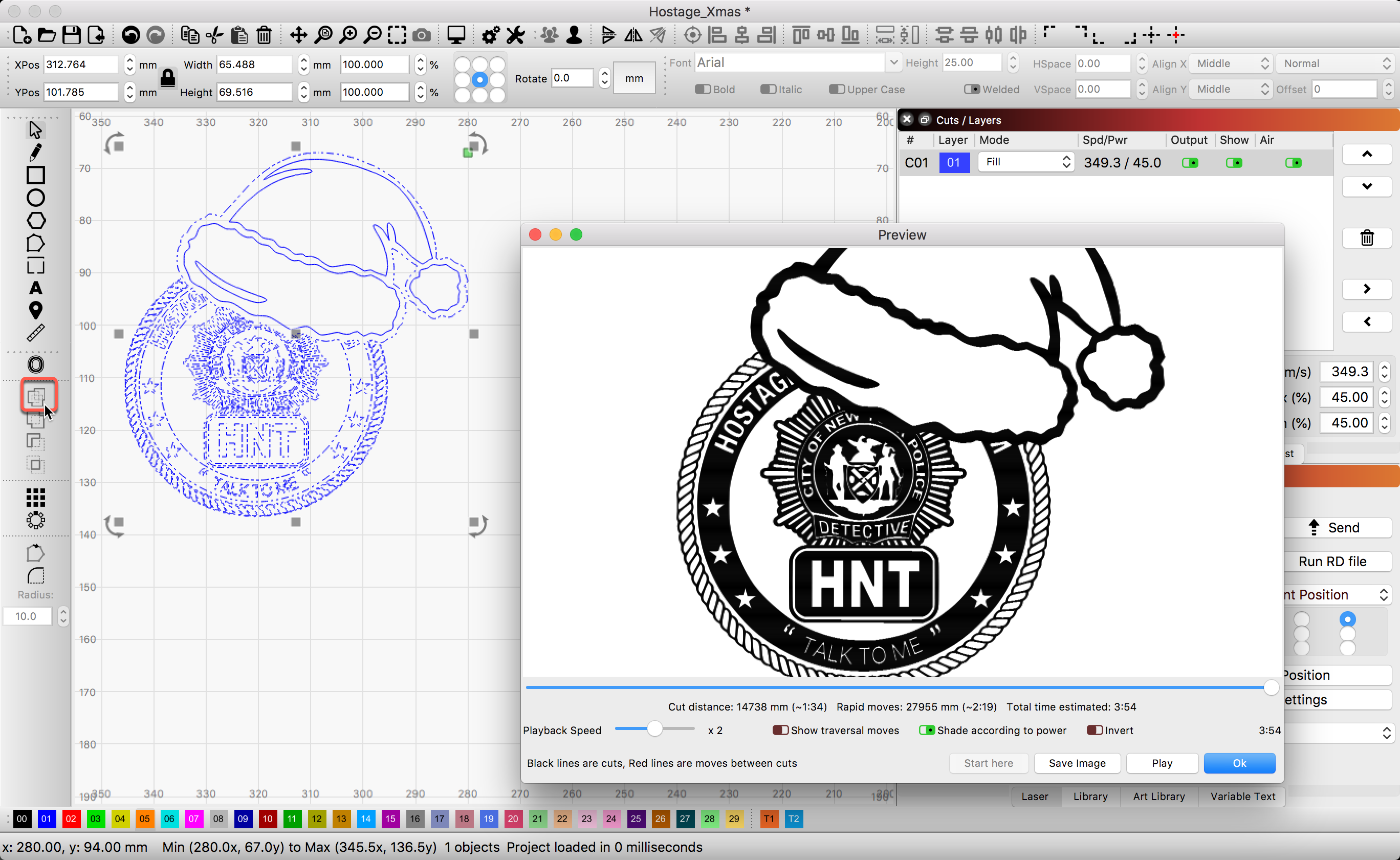Click the Cut scissors icon

point(214,35)
